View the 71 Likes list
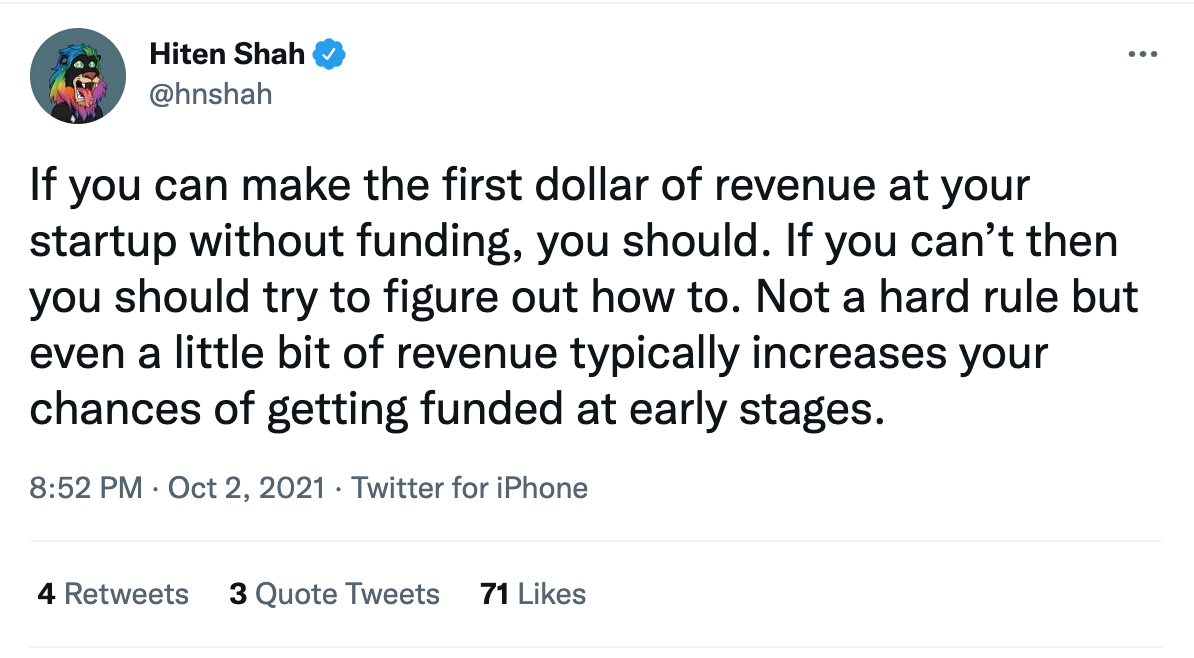This screenshot has width=1194, height=658. (533, 594)
